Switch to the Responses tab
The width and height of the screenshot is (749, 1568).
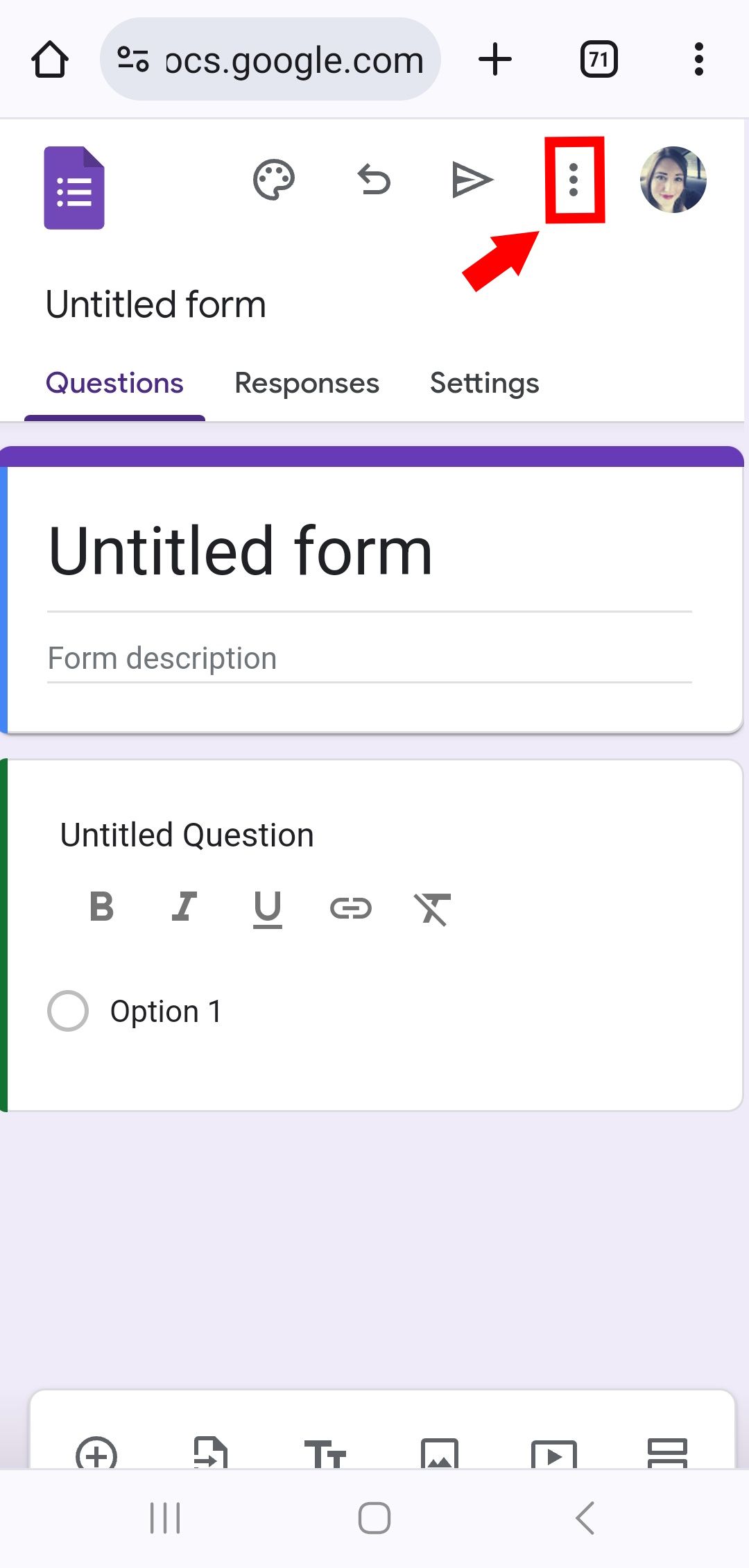pos(307,382)
